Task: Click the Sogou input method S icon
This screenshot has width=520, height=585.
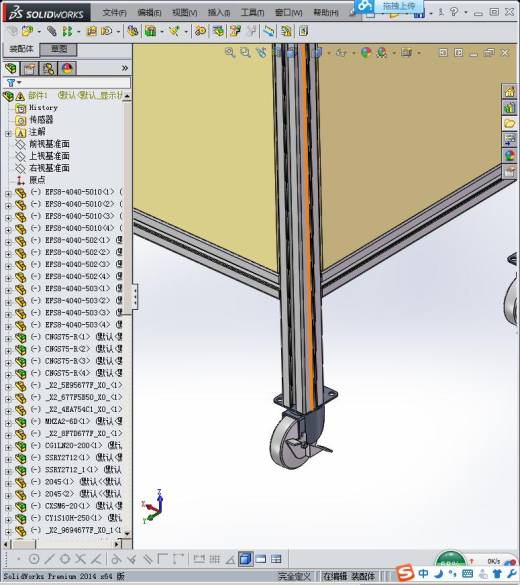Action: click(x=405, y=573)
